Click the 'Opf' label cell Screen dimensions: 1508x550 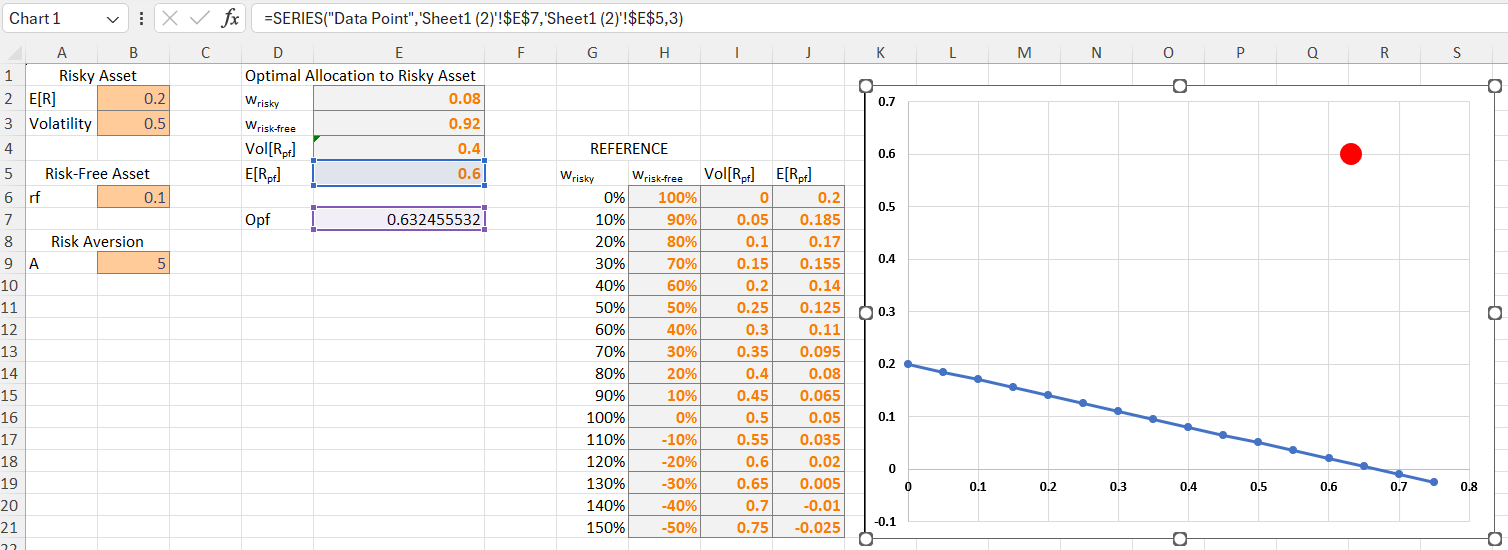tap(277, 219)
